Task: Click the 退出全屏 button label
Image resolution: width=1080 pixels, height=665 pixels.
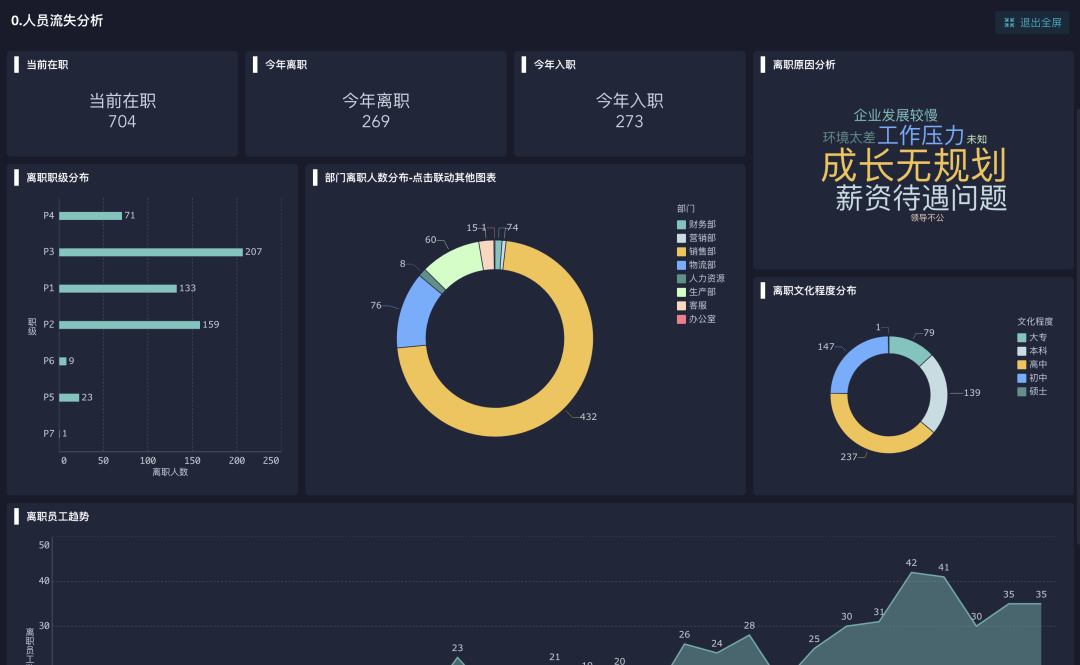Action: 1040,22
